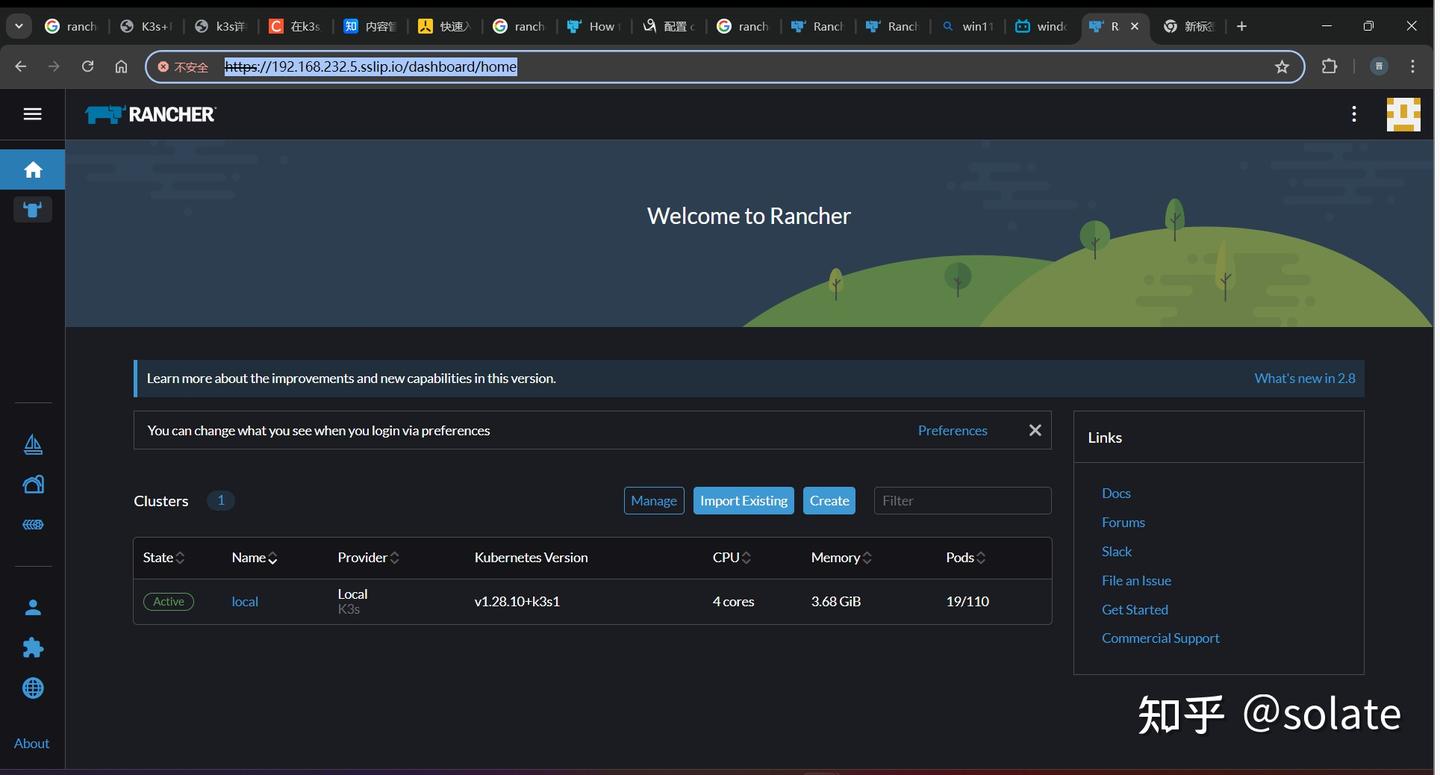Open Continuous Delivery sailboat icon
Viewport: 1440px width, 775px height.
click(x=33, y=445)
